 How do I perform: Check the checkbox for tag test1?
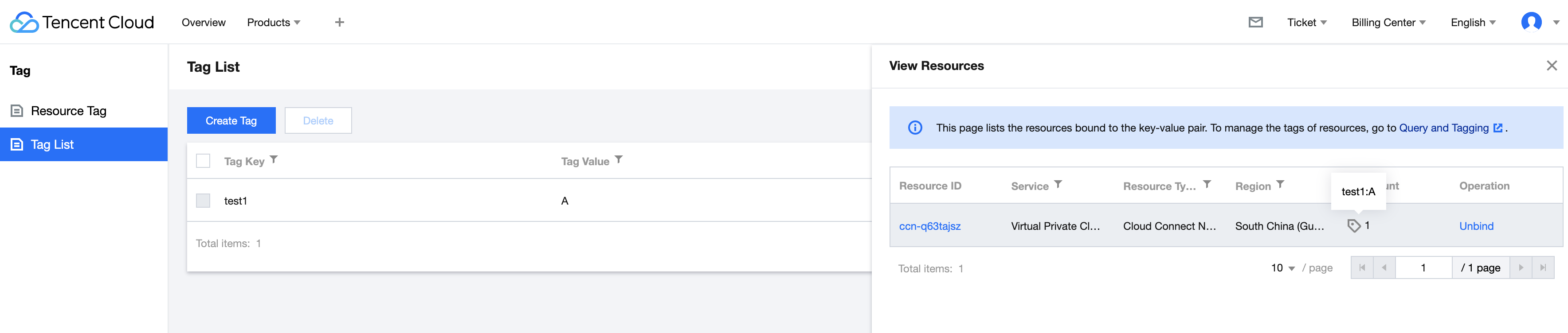click(x=203, y=201)
